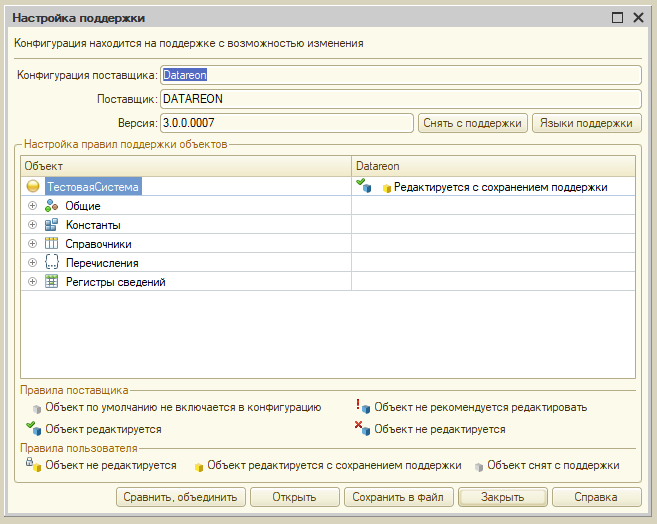Expand the Константы tree node
This screenshot has width=657, height=524.
(33, 224)
